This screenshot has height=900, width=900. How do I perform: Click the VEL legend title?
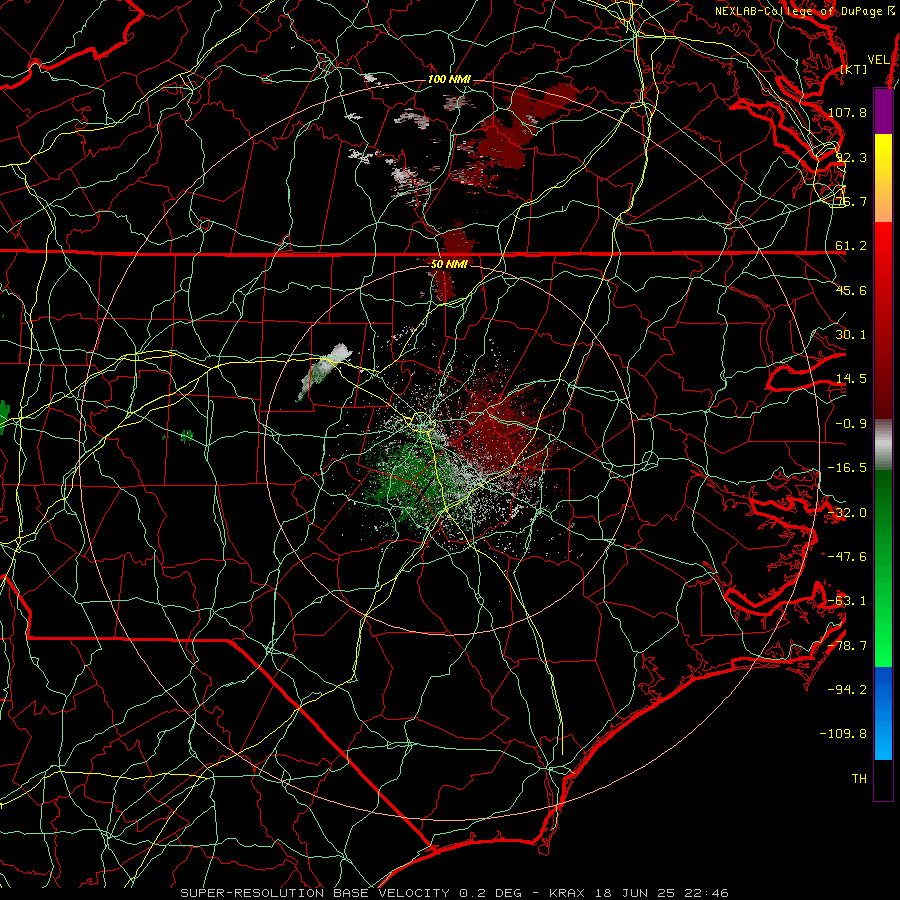[879, 60]
